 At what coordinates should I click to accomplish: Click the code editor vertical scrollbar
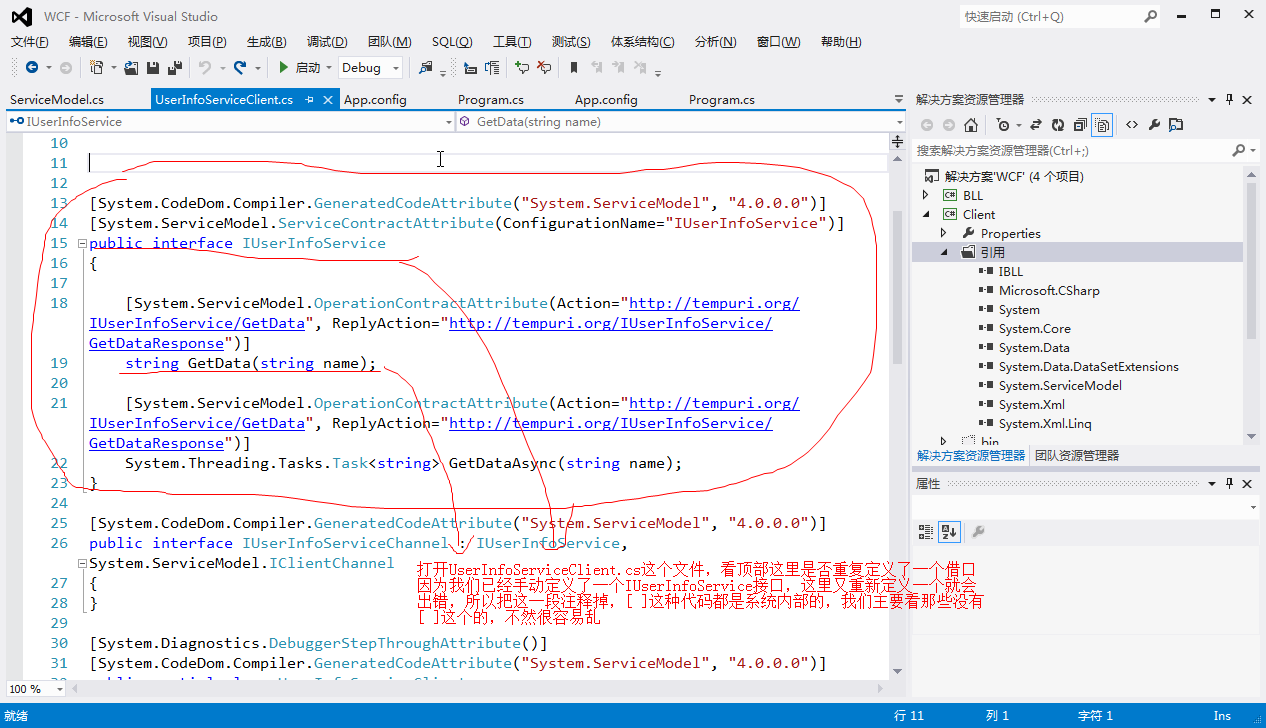(897, 288)
